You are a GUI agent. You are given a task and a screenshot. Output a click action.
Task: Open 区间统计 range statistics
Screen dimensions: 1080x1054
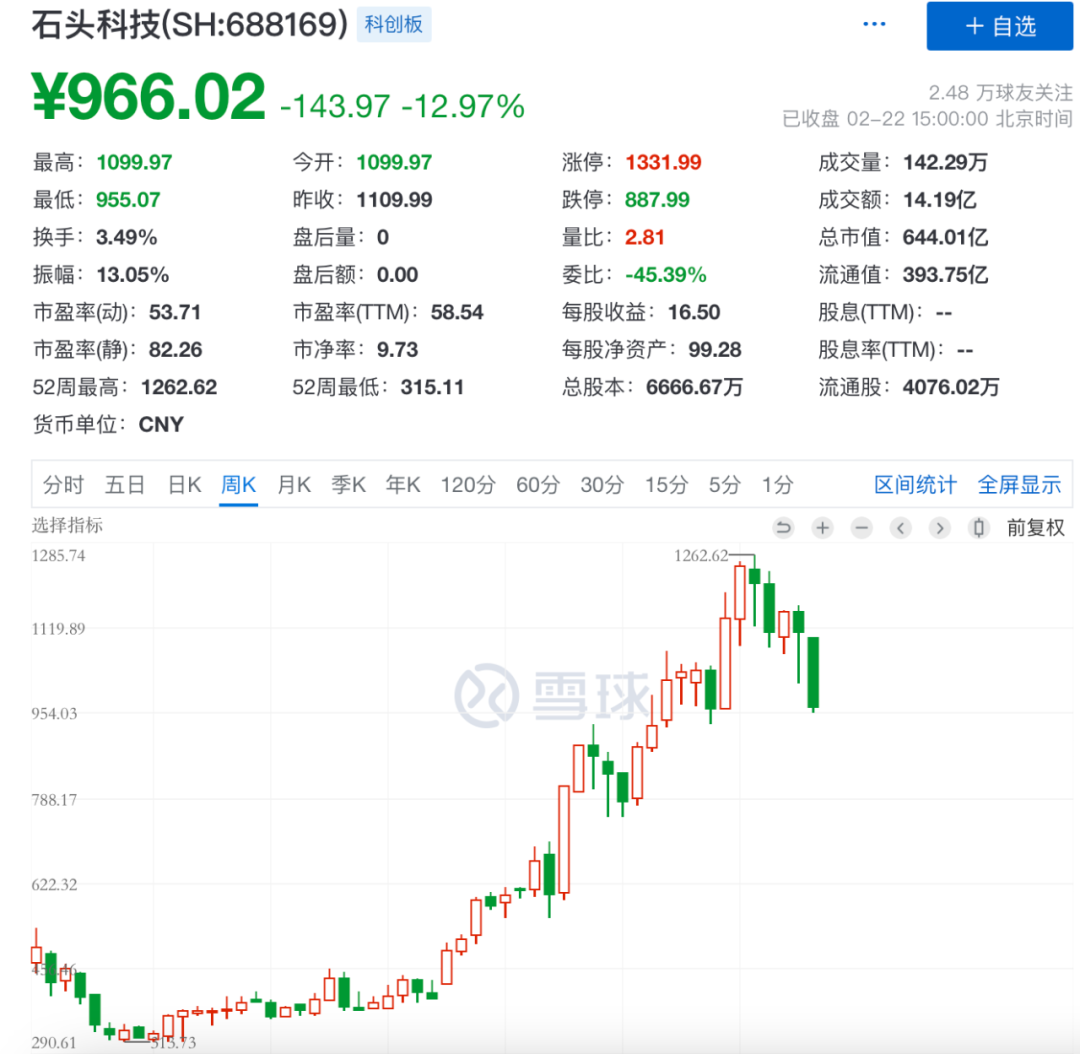(x=915, y=485)
